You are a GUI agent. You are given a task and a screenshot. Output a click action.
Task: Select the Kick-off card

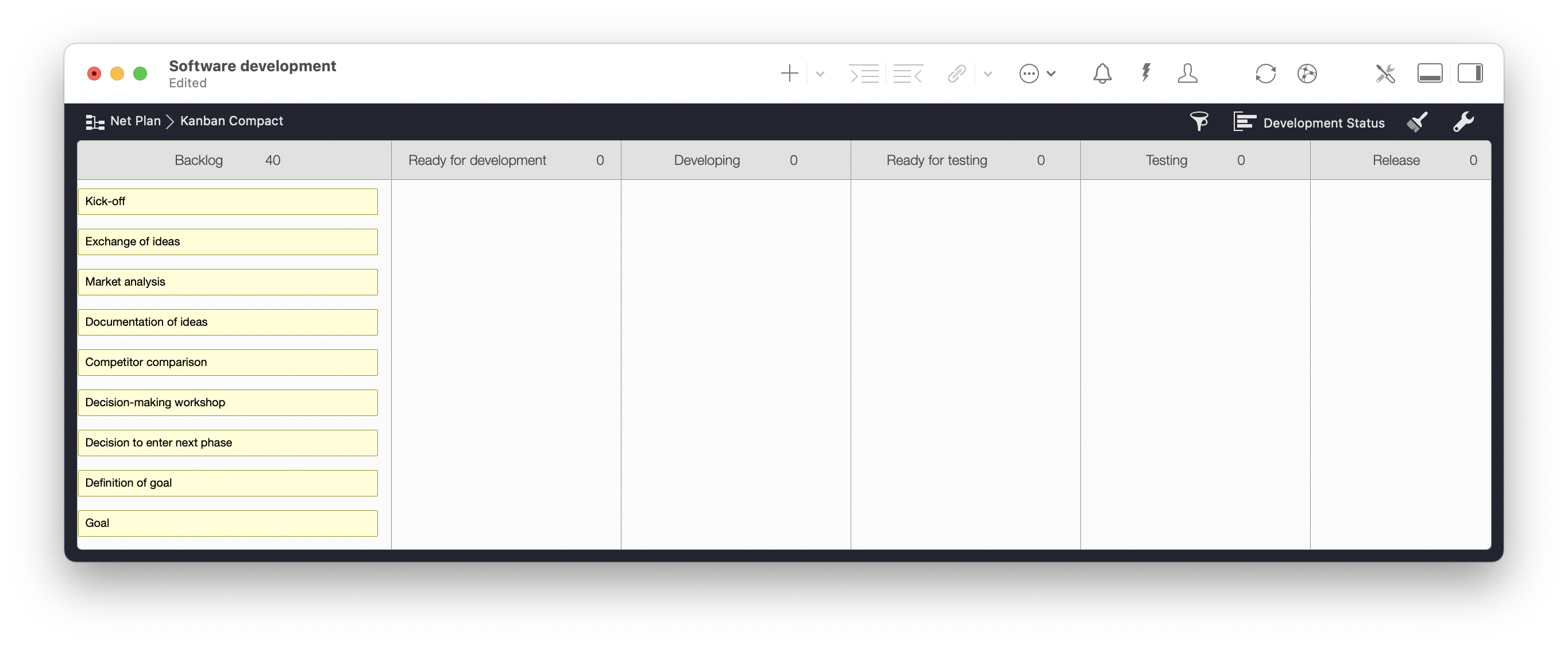click(227, 202)
